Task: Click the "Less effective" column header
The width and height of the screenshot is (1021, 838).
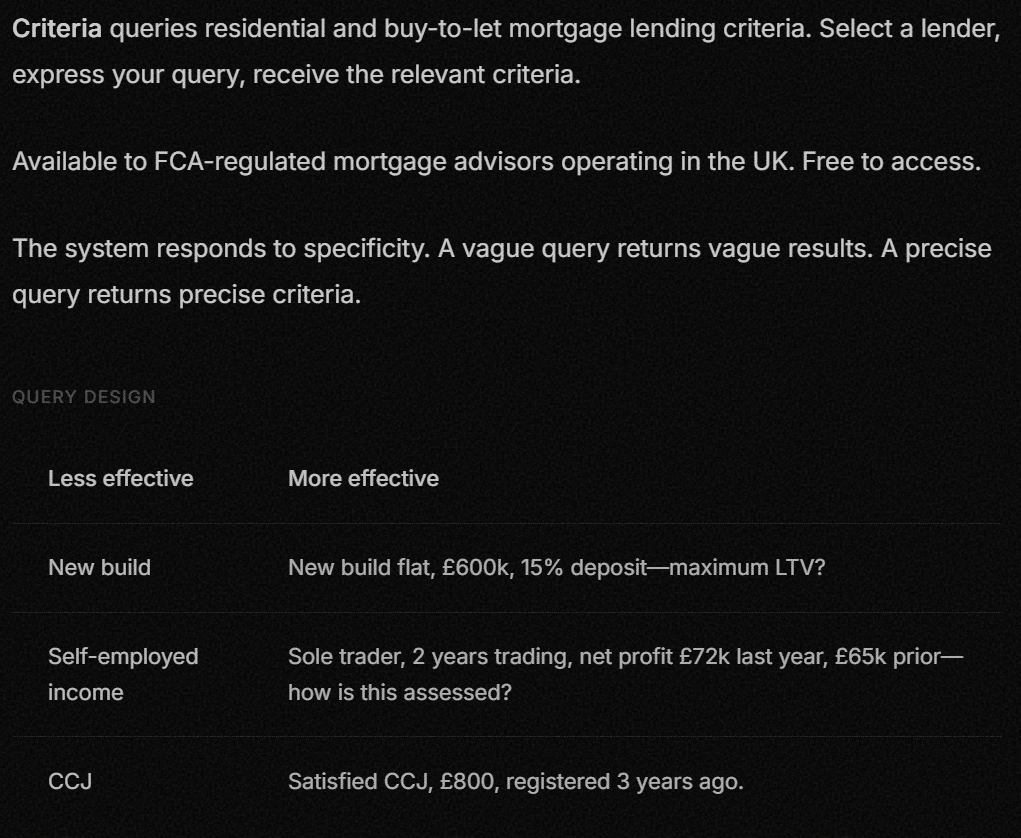Action: (x=120, y=478)
